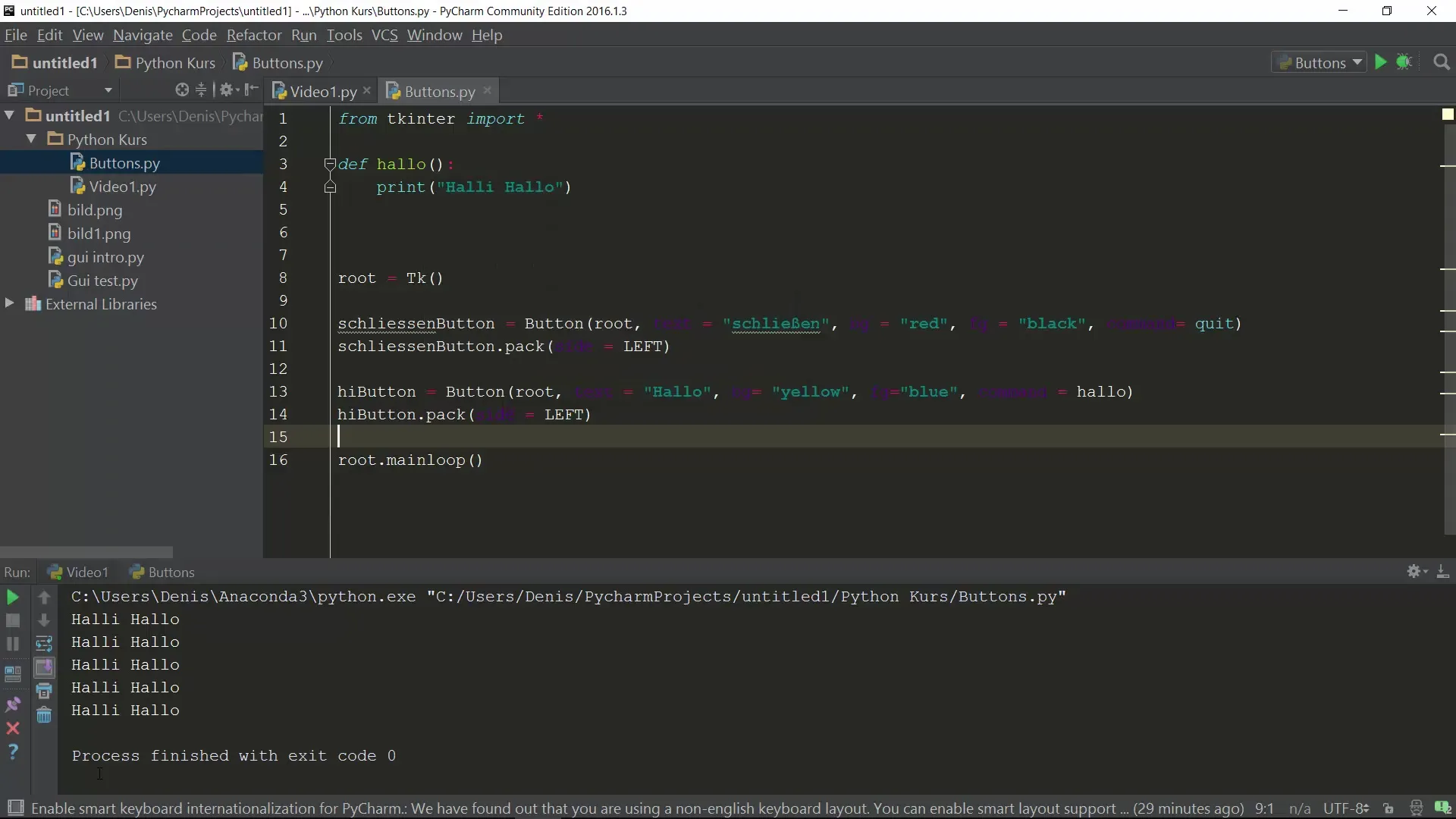Collapse the Python Kurs folder
1456x819 pixels.
click(x=31, y=139)
